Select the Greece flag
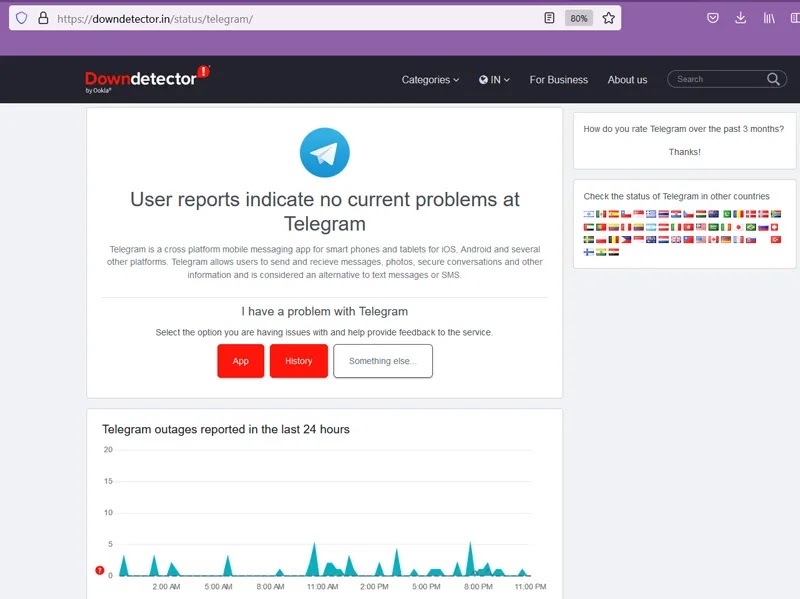 click(x=651, y=214)
